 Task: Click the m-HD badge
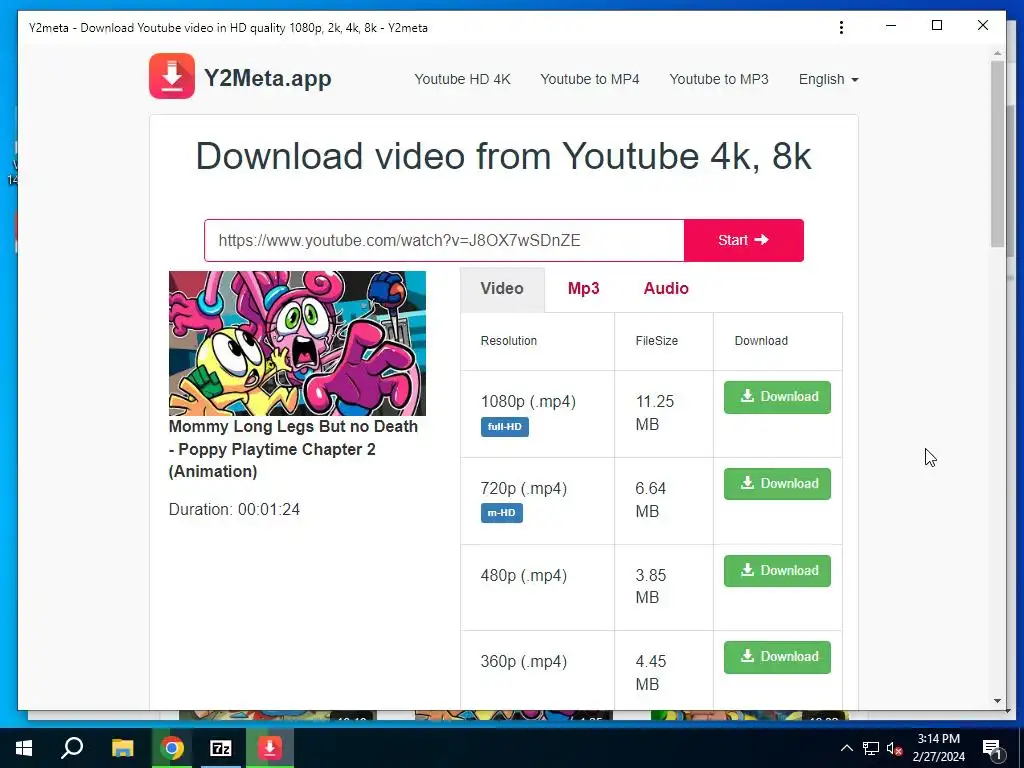pyautogui.click(x=502, y=513)
